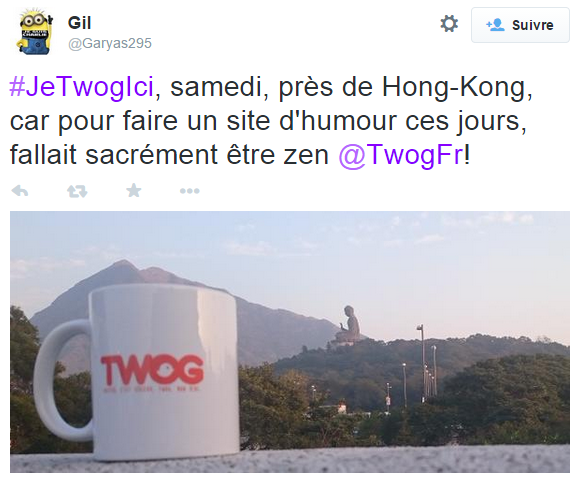The height and width of the screenshot is (484, 580).
Task: Reply to Gil's tweet using arrow icon
Action: pyautogui.click(x=20, y=191)
